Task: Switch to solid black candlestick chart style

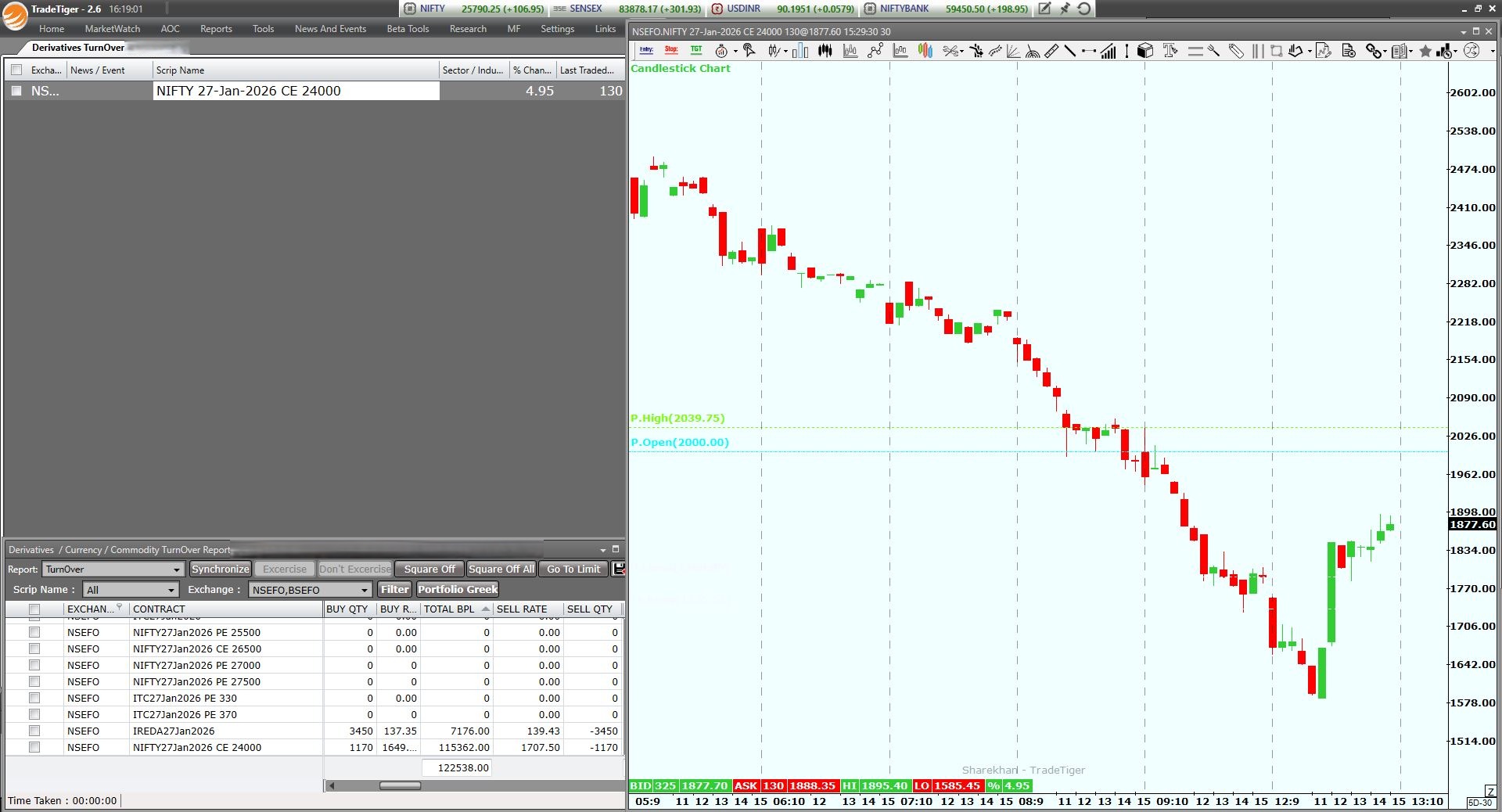Action: [x=825, y=51]
